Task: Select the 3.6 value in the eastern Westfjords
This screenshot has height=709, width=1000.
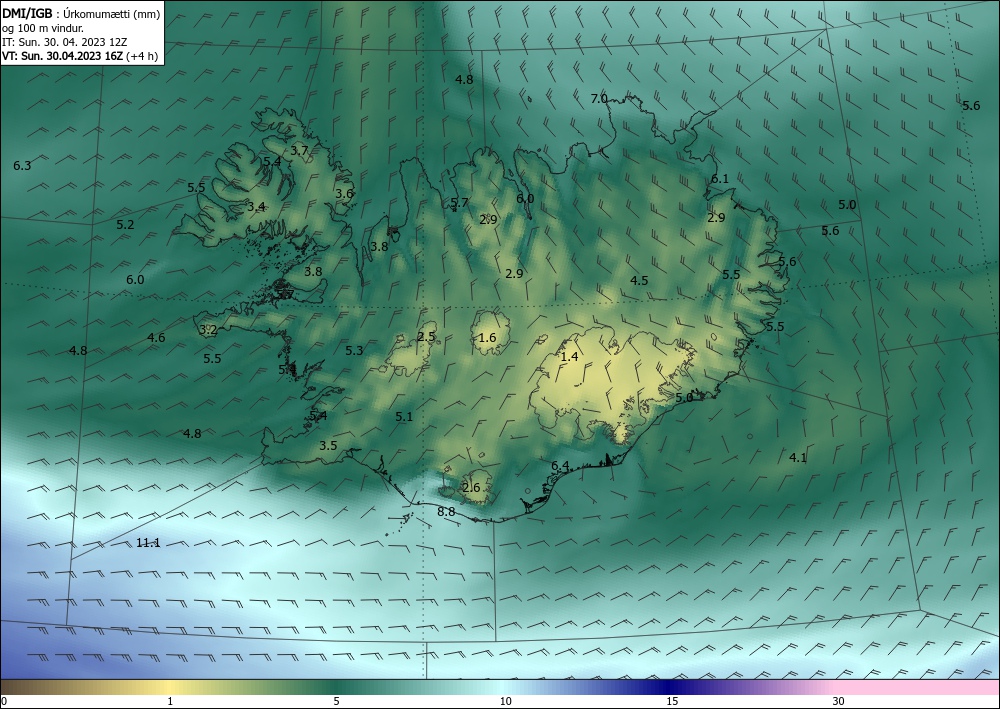Action: coord(344,194)
